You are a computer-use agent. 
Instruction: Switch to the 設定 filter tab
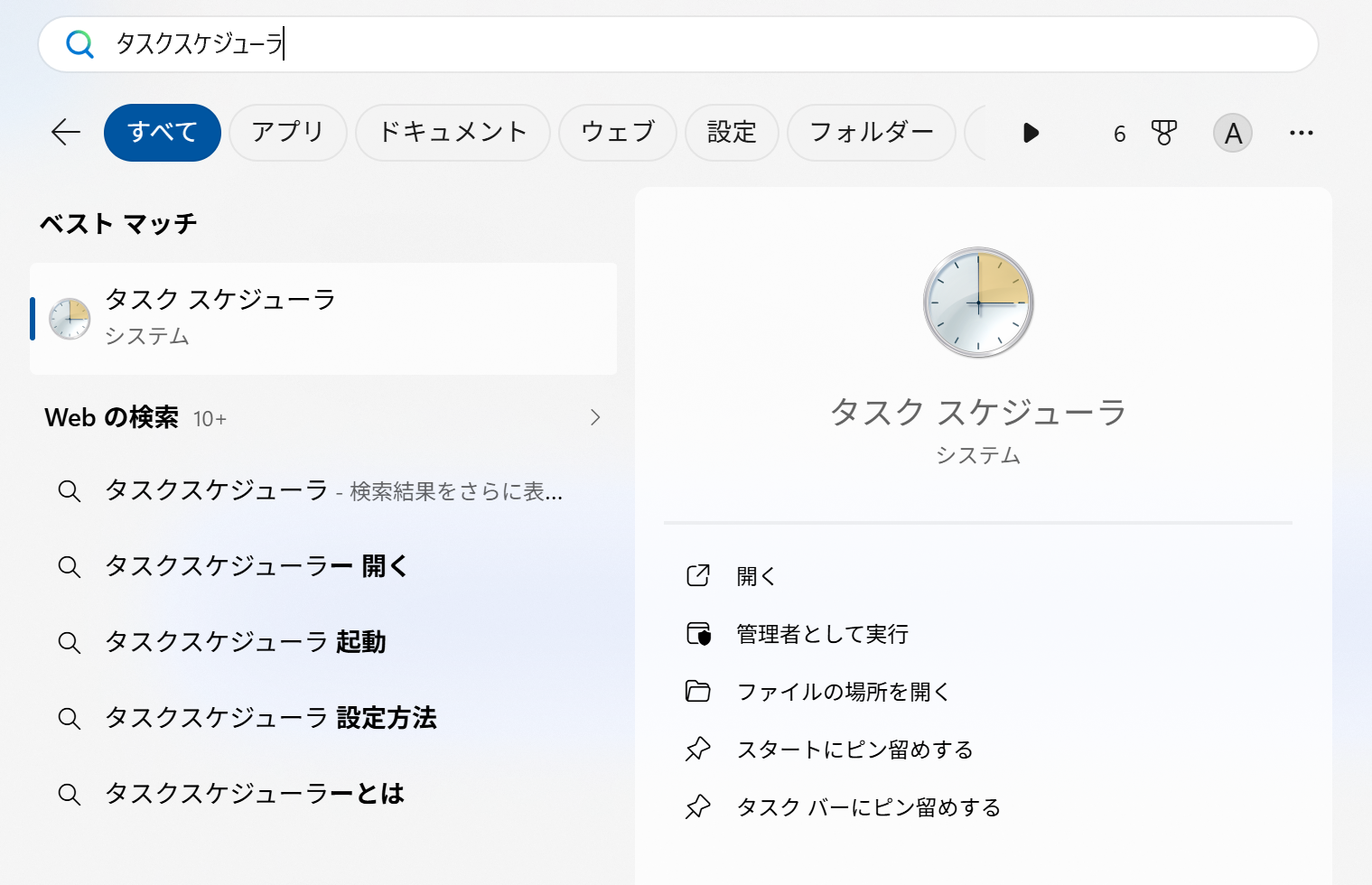[x=732, y=133]
